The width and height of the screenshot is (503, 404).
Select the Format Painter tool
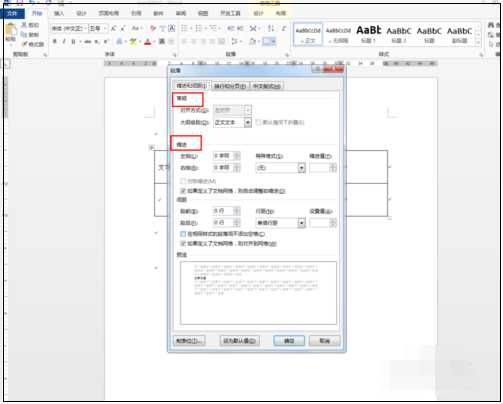33,44
